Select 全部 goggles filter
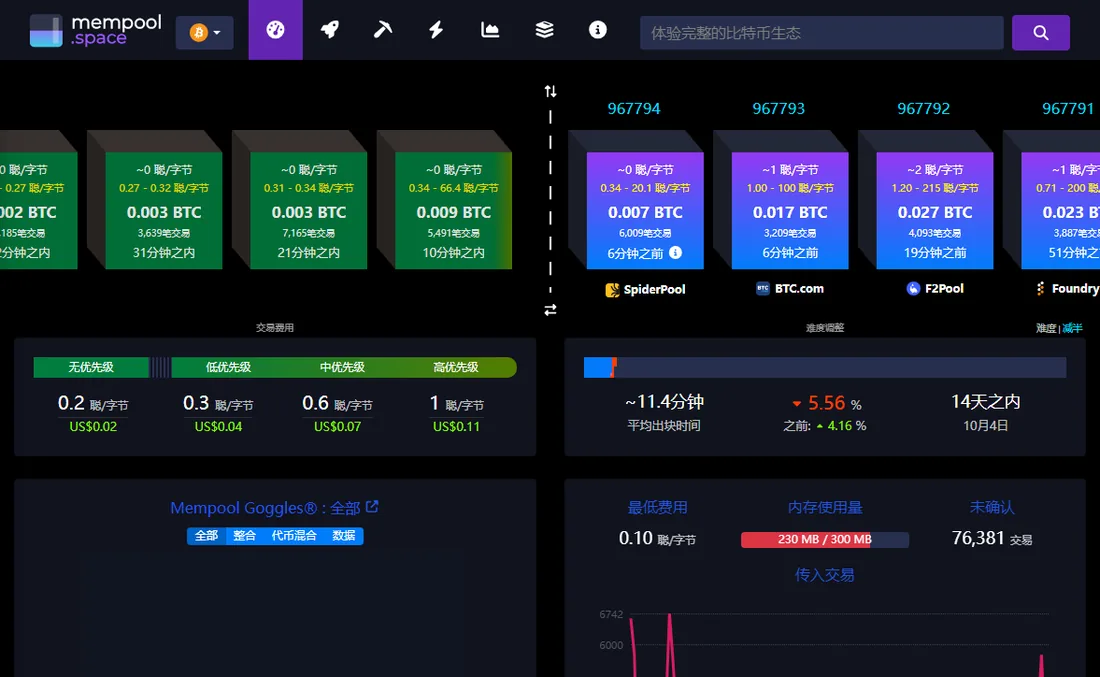Screen dimensions: 1100x677 (206, 536)
